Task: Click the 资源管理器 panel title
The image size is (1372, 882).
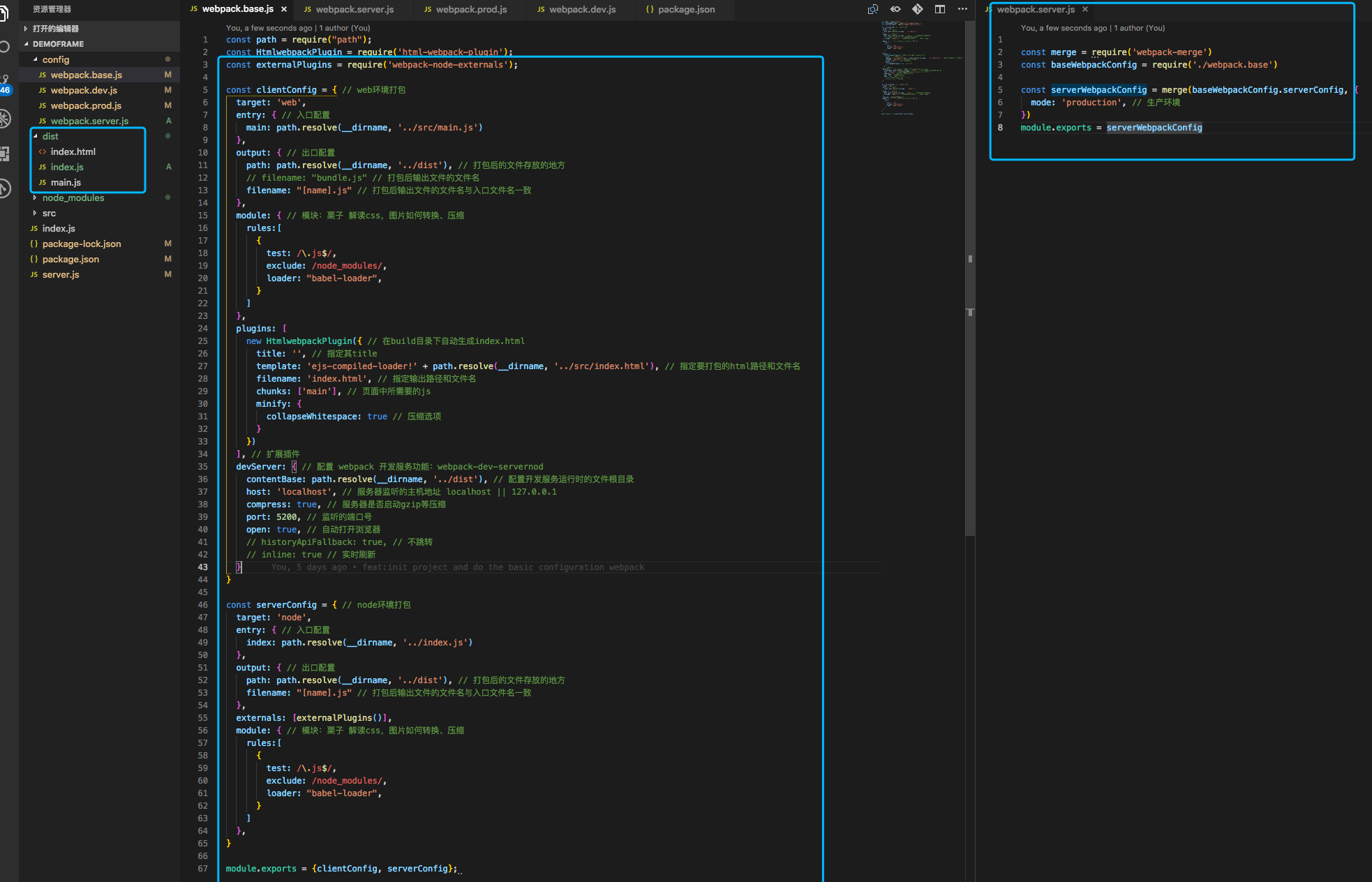Action: (52, 9)
